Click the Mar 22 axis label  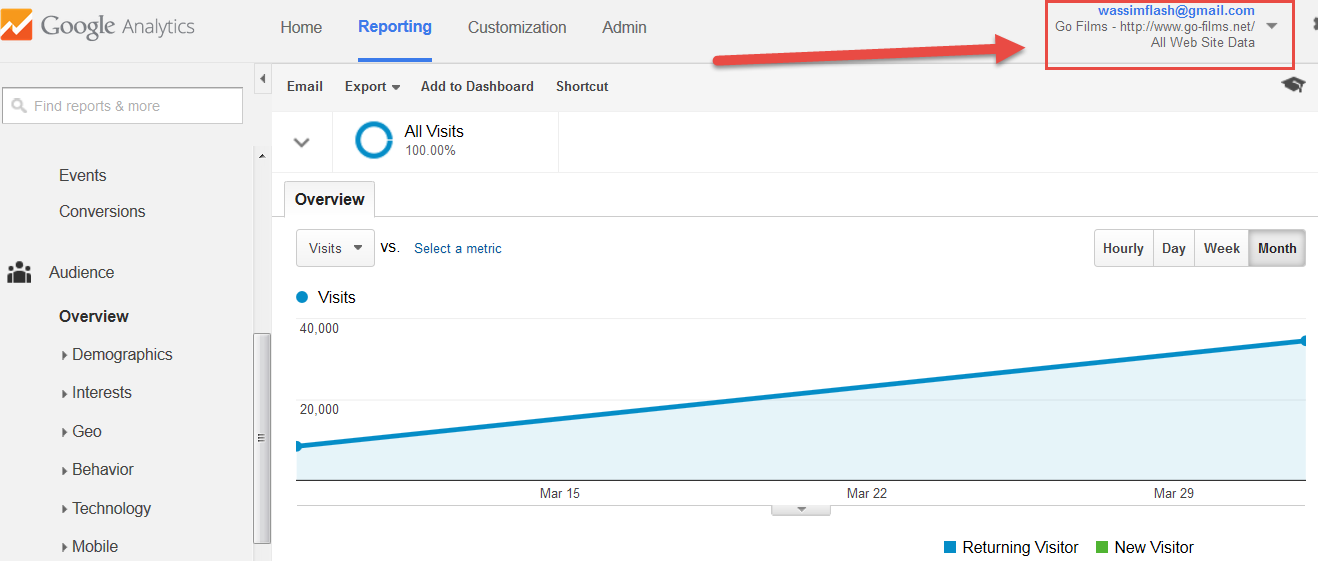click(866, 494)
